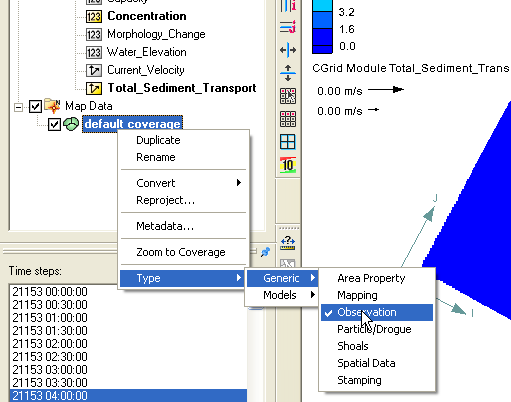
Task: Click the measure tool with question mark
Action: (x=288, y=242)
